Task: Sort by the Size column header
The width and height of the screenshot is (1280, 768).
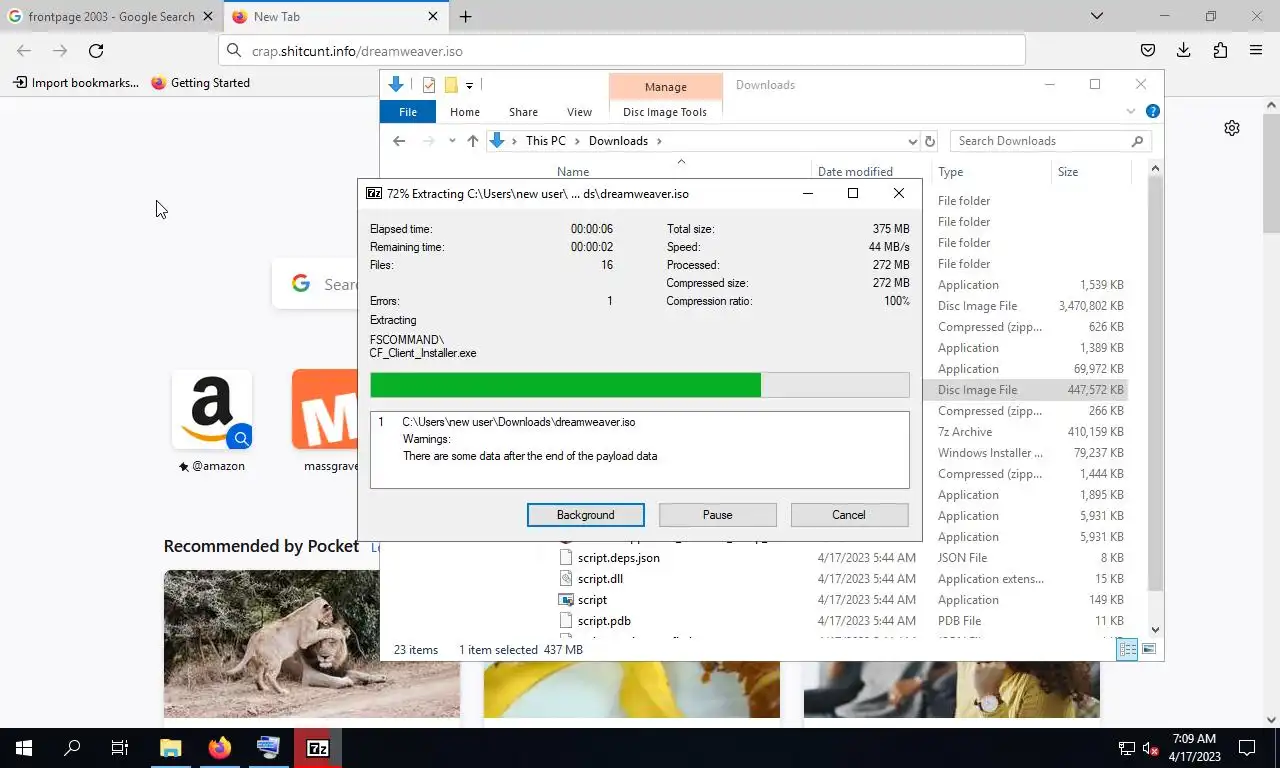Action: pyautogui.click(x=1068, y=172)
